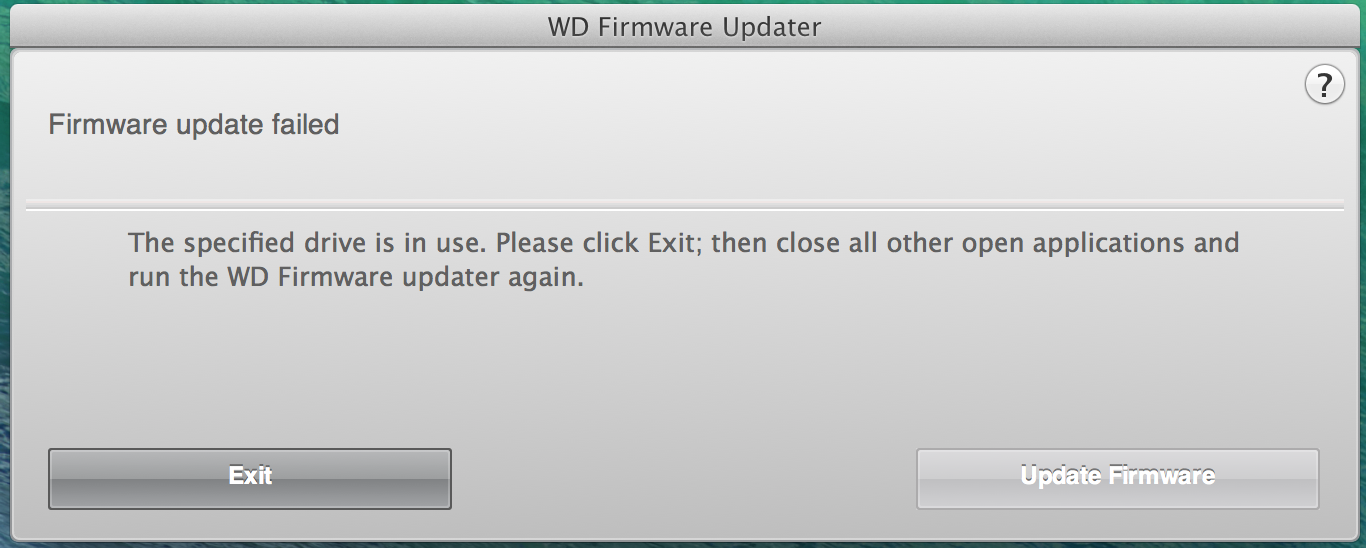This screenshot has width=1366, height=548.
Task: Click the 'run the WD Firmware updater again' line
Action: tap(356, 278)
